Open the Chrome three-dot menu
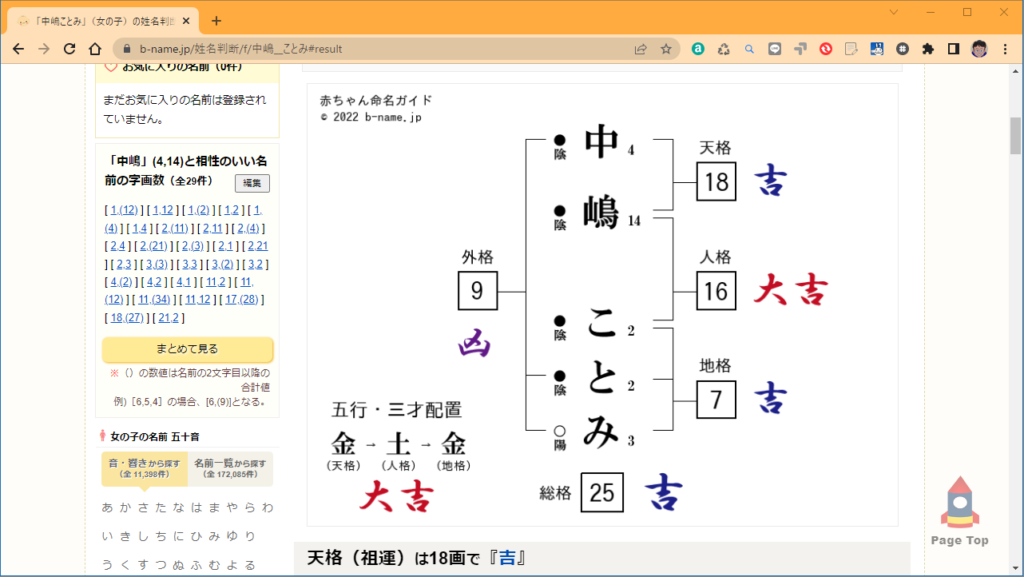This screenshot has width=1024, height=577. point(1003,47)
